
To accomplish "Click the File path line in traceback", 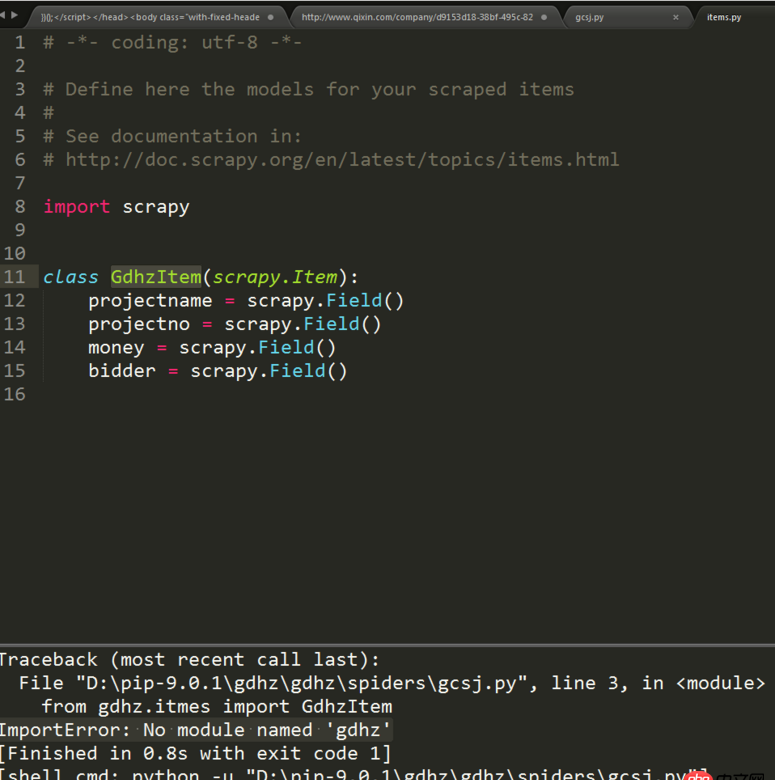I will 392,683.
